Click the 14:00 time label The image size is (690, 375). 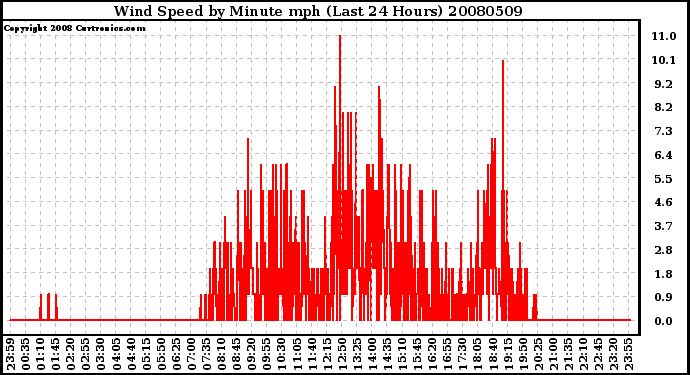(372, 354)
